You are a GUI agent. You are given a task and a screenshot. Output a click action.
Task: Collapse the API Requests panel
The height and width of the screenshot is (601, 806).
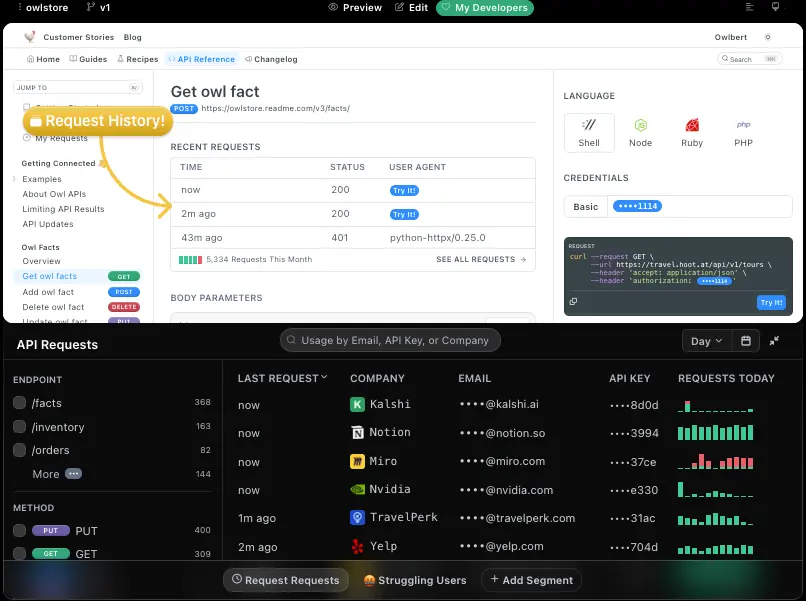tap(774, 341)
